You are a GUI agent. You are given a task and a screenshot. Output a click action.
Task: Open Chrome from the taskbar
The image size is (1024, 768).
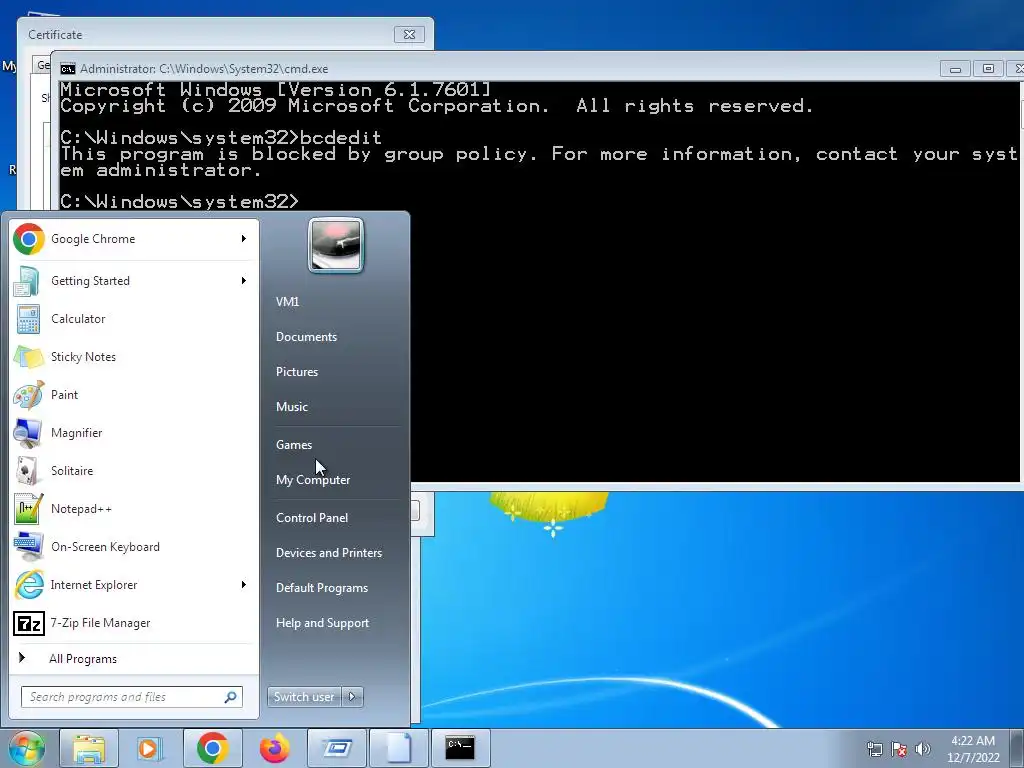point(212,748)
